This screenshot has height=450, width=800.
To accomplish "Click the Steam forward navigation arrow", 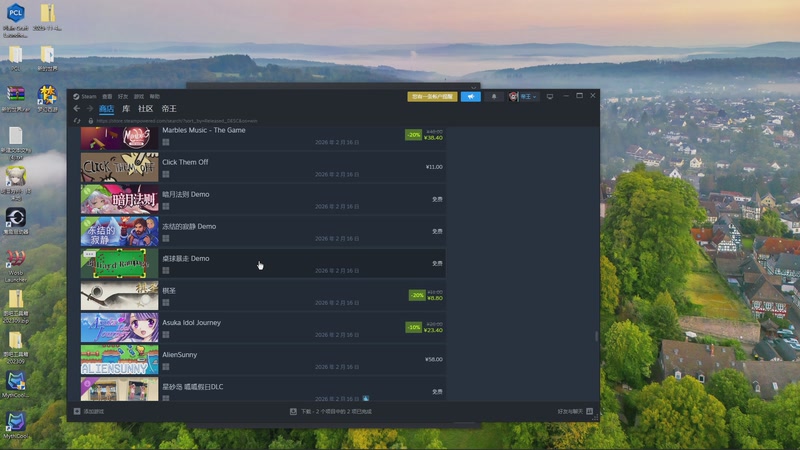I will (90, 109).
